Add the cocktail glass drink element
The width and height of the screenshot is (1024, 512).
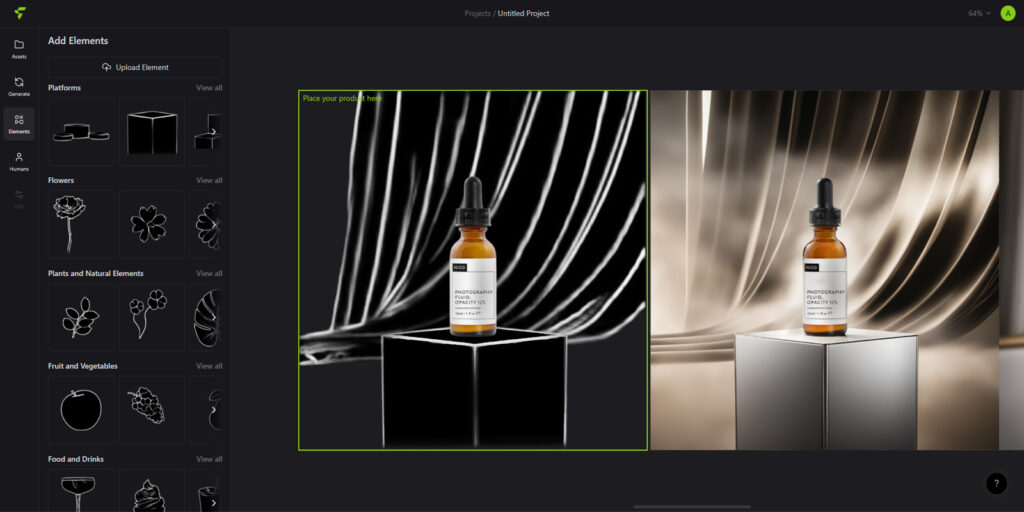pyautogui.click(x=81, y=490)
